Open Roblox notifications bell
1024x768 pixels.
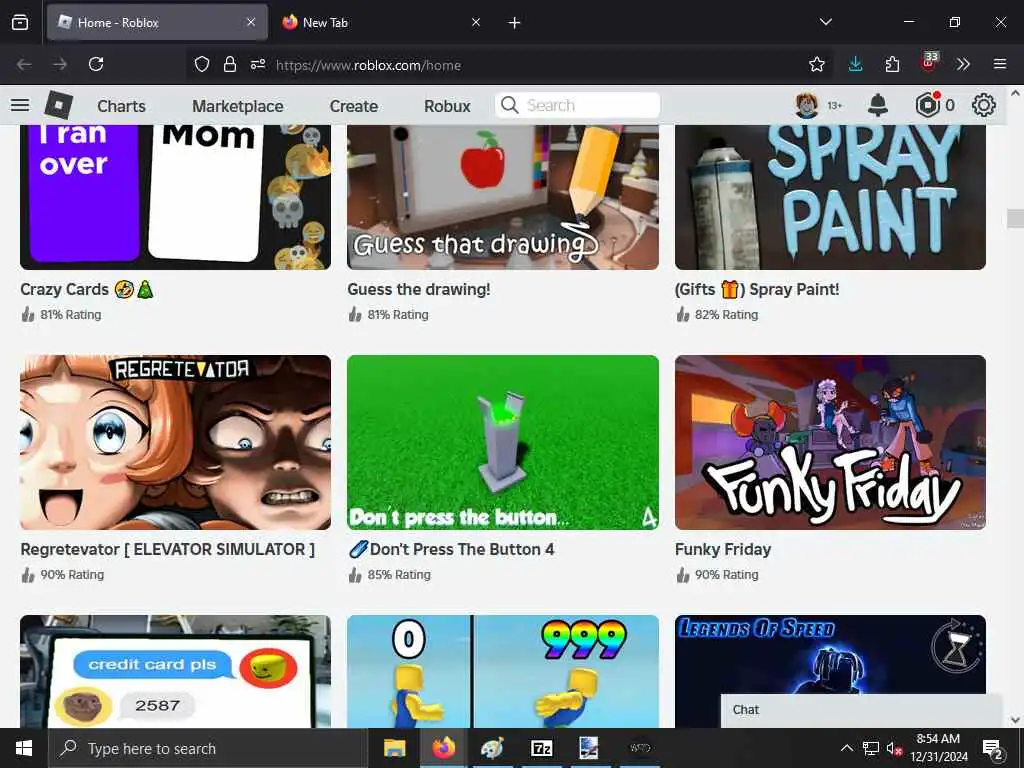click(x=878, y=105)
